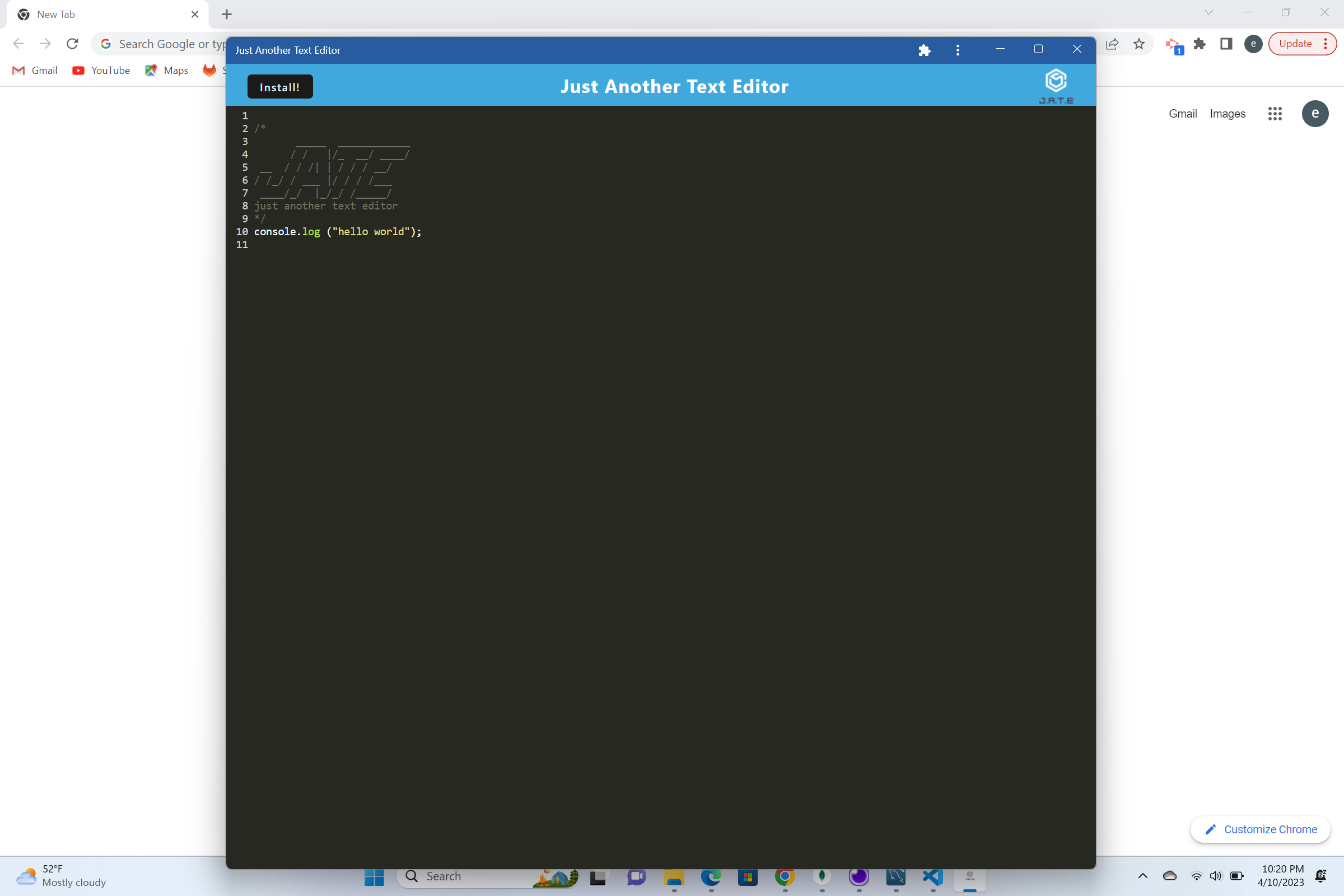
Task: Open the Google apps grid
Action: click(x=1275, y=114)
